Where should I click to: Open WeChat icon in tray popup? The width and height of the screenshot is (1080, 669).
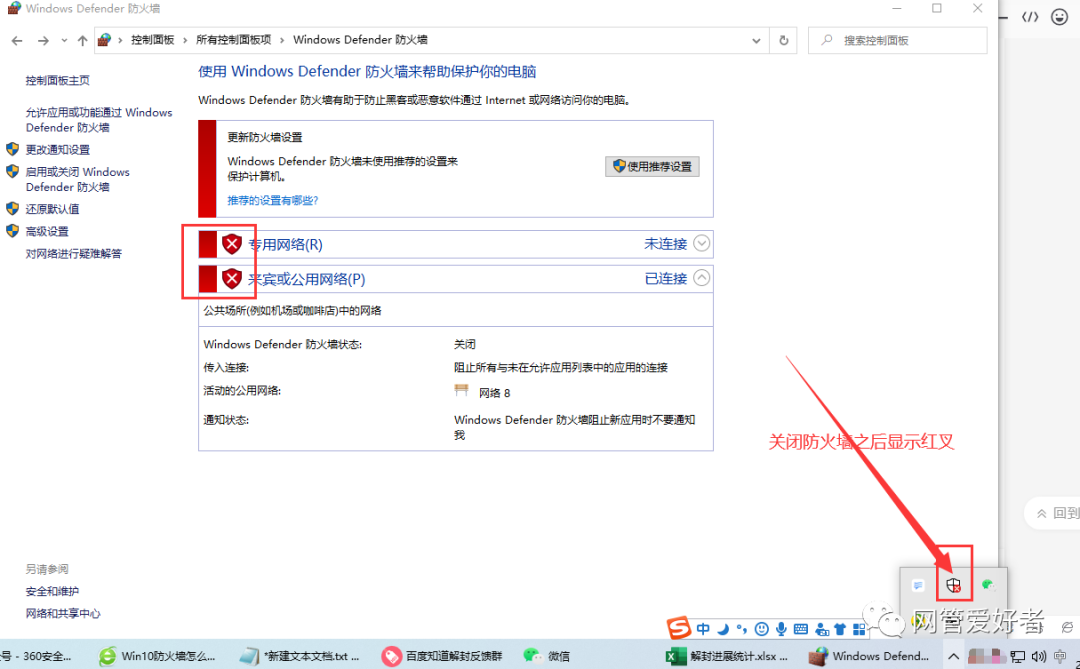[x=988, y=586]
